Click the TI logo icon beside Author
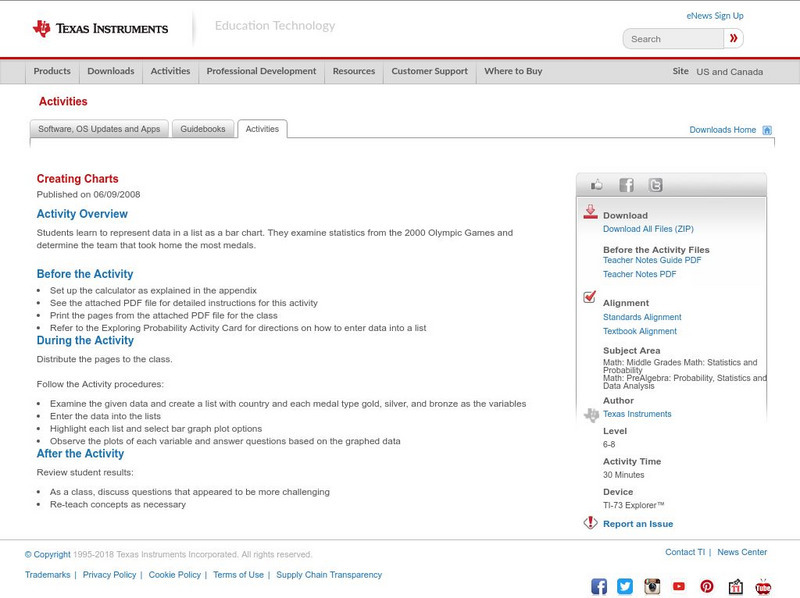This screenshot has width=800, height=598. pyautogui.click(x=591, y=415)
